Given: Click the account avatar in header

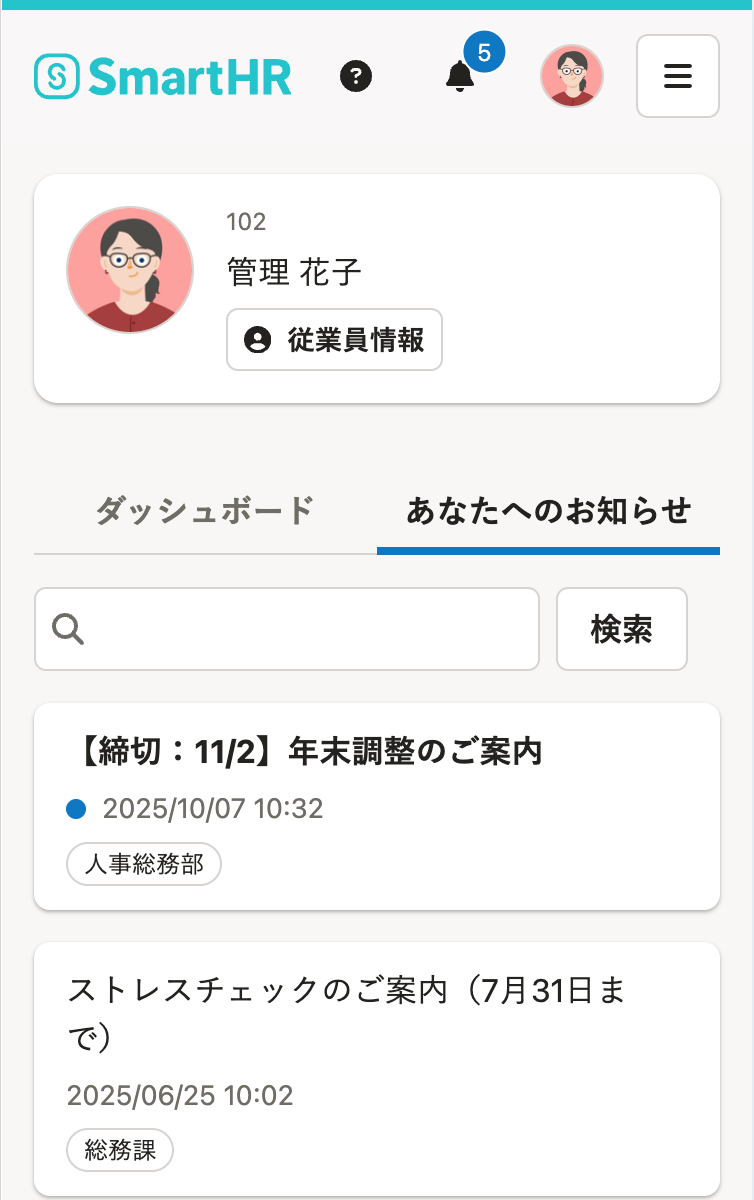Looking at the screenshot, I should [572, 76].
